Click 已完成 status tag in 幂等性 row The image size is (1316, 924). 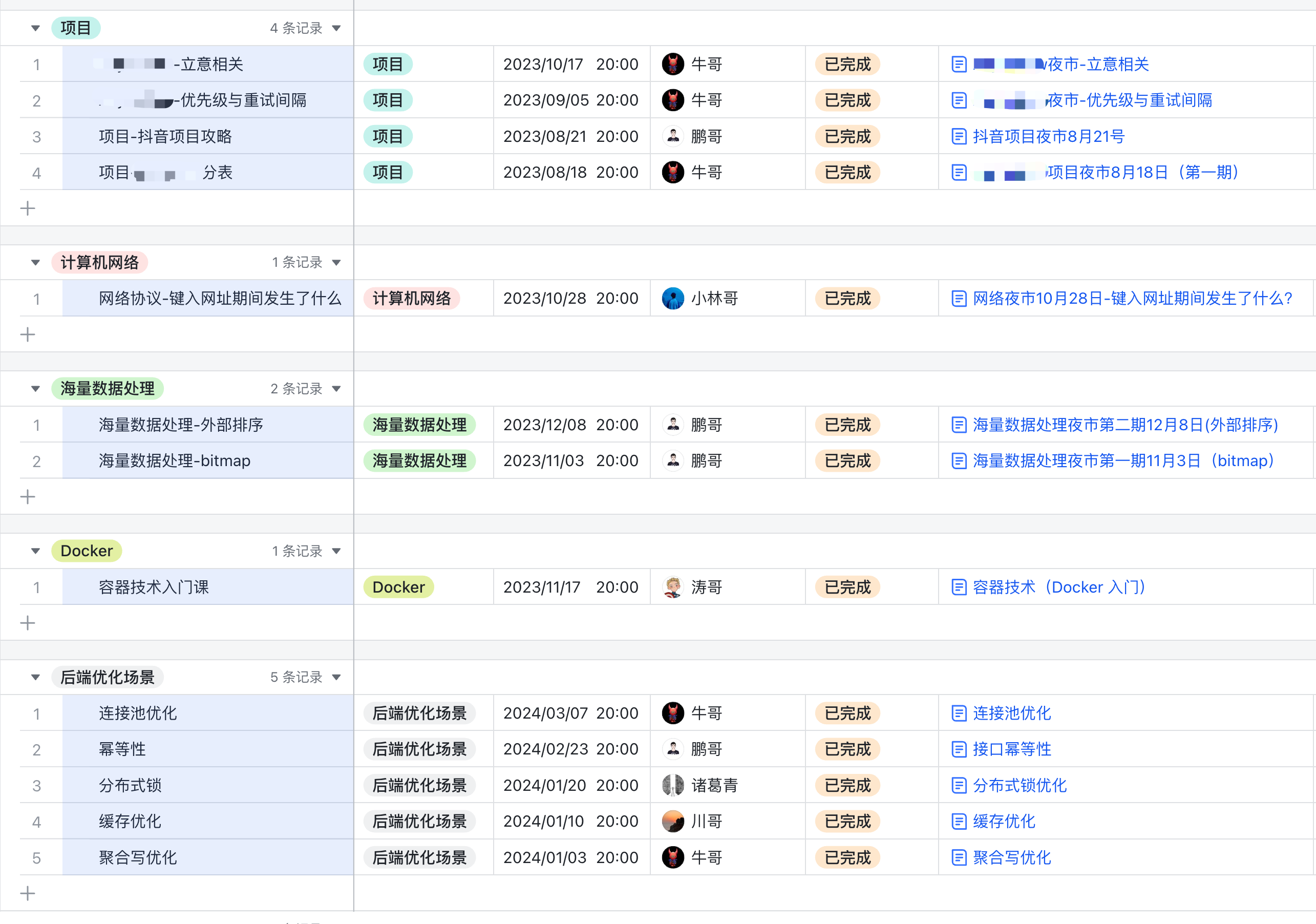[847, 749]
